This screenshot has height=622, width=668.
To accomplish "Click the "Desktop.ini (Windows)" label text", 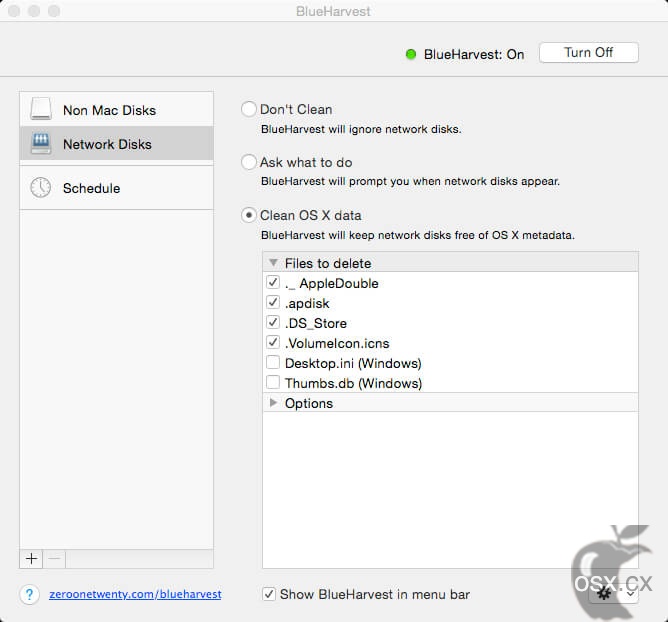I will point(353,363).
